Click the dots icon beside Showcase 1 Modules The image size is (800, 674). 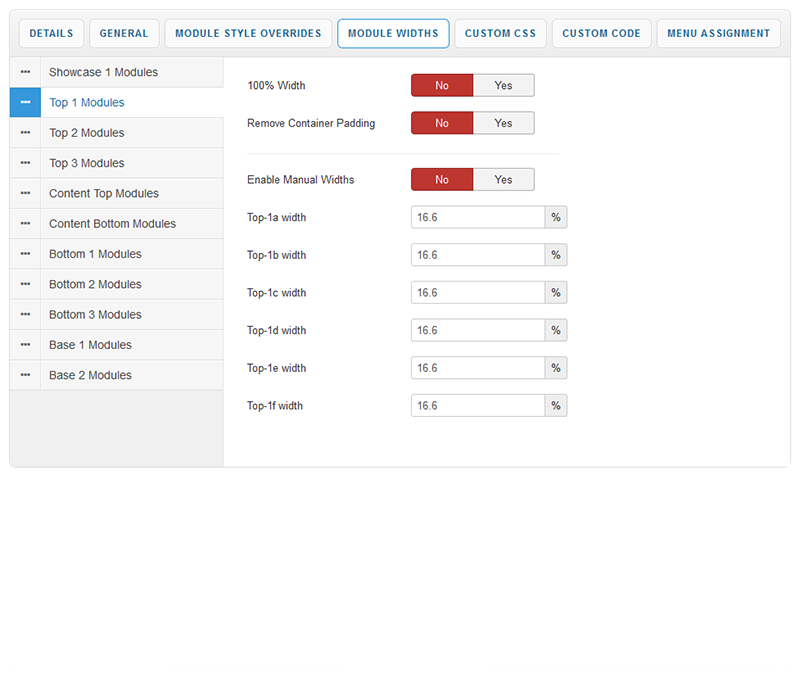tap(25, 72)
